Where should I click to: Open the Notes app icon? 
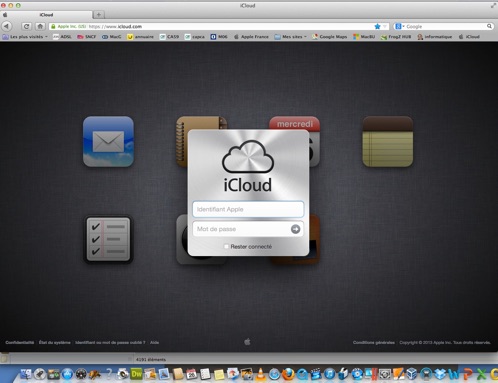(388, 141)
